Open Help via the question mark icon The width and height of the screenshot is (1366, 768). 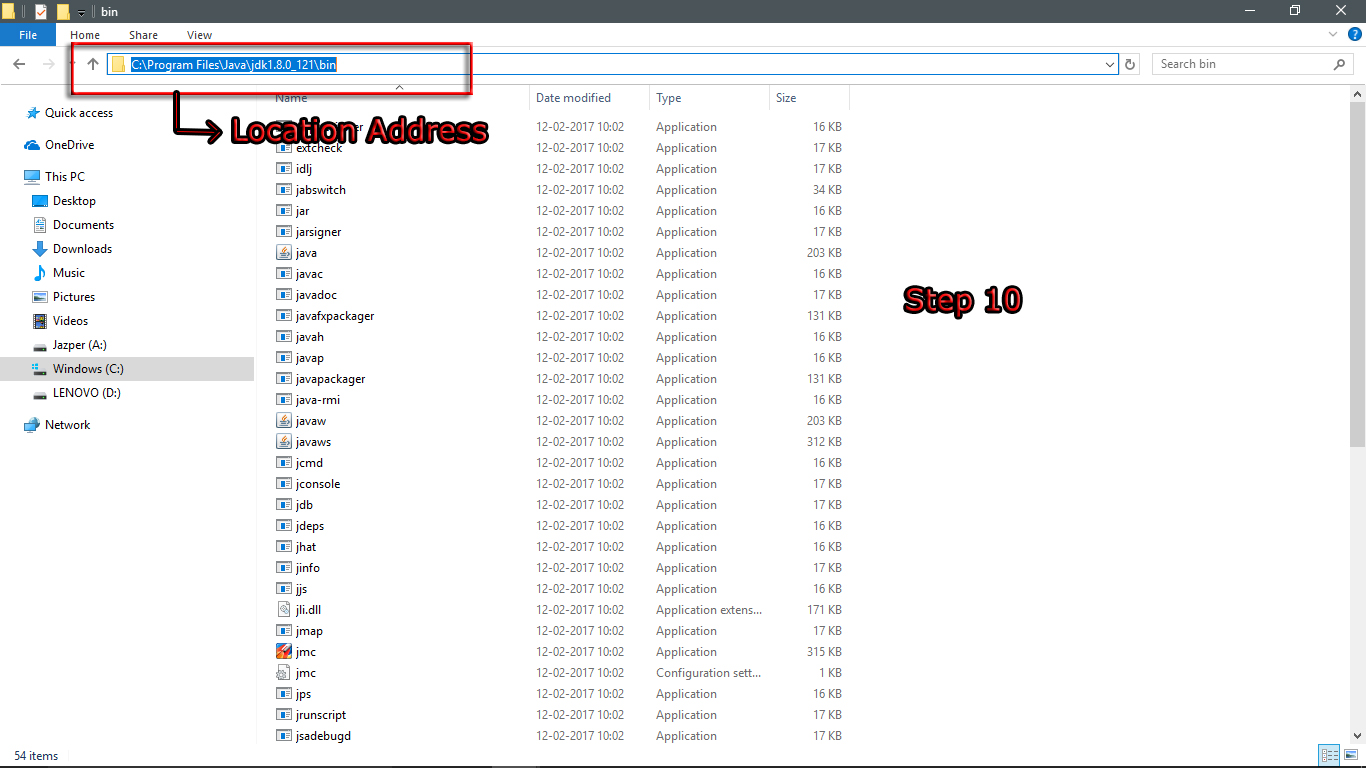(x=1357, y=34)
